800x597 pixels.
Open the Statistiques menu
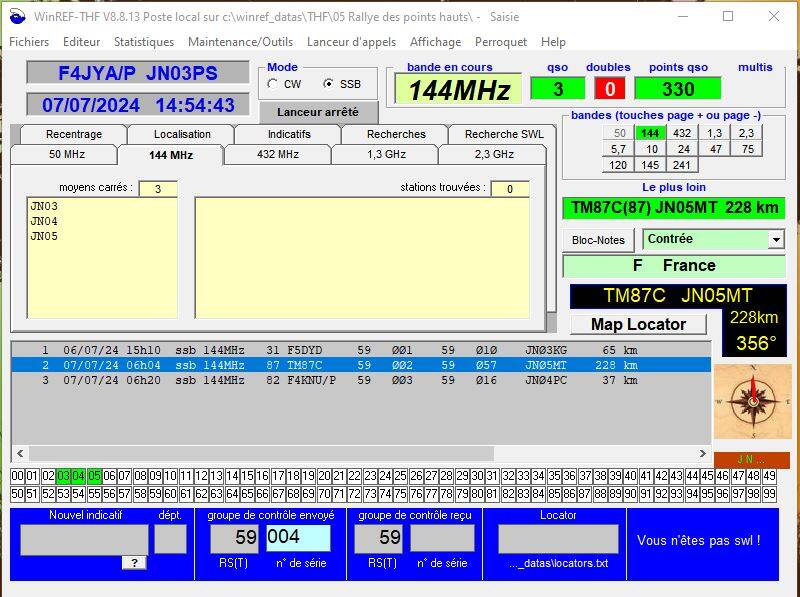144,42
